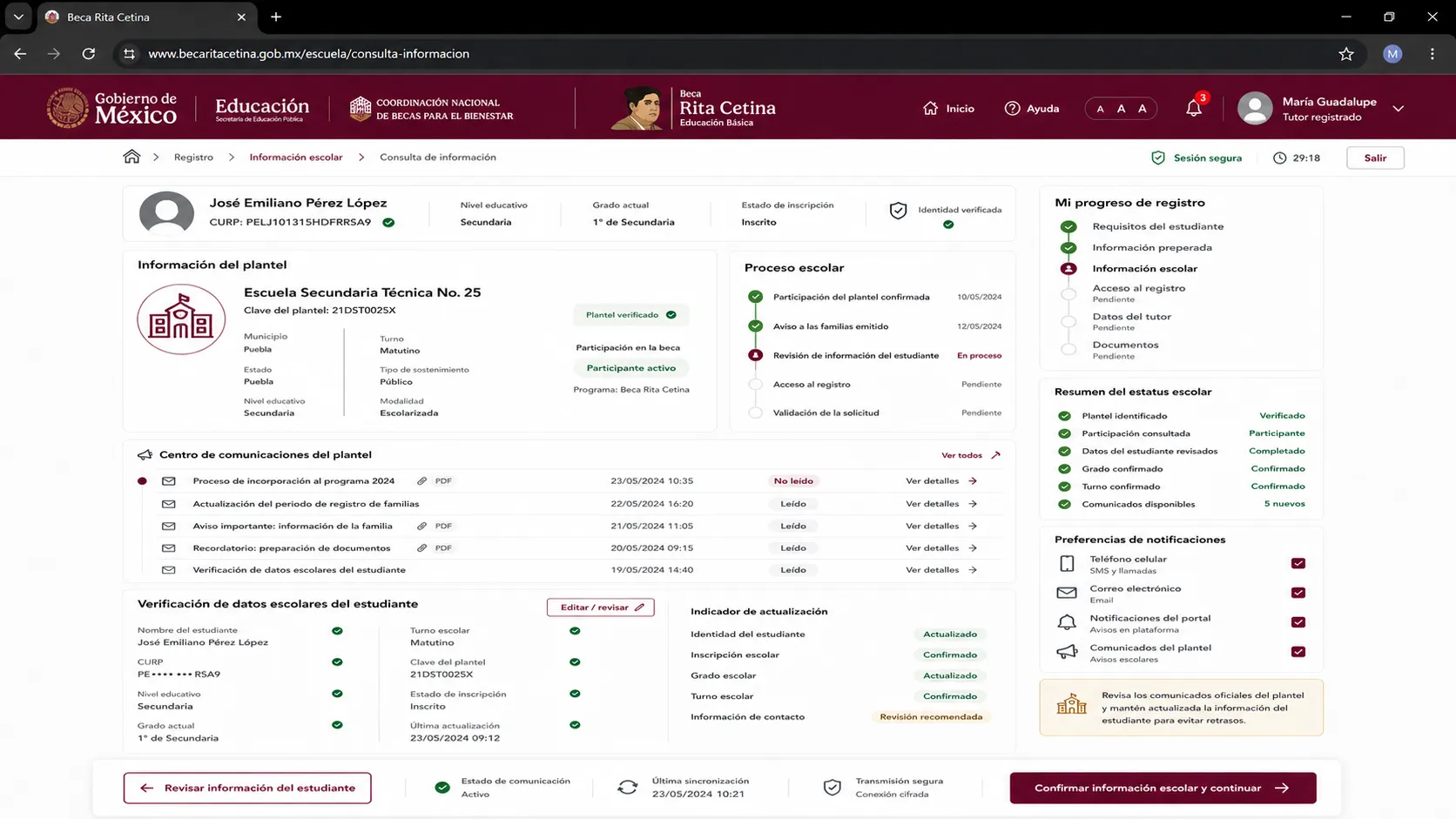Click the envelope icon for Verificación de datos message

pyautogui.click(x=169, y=570)
